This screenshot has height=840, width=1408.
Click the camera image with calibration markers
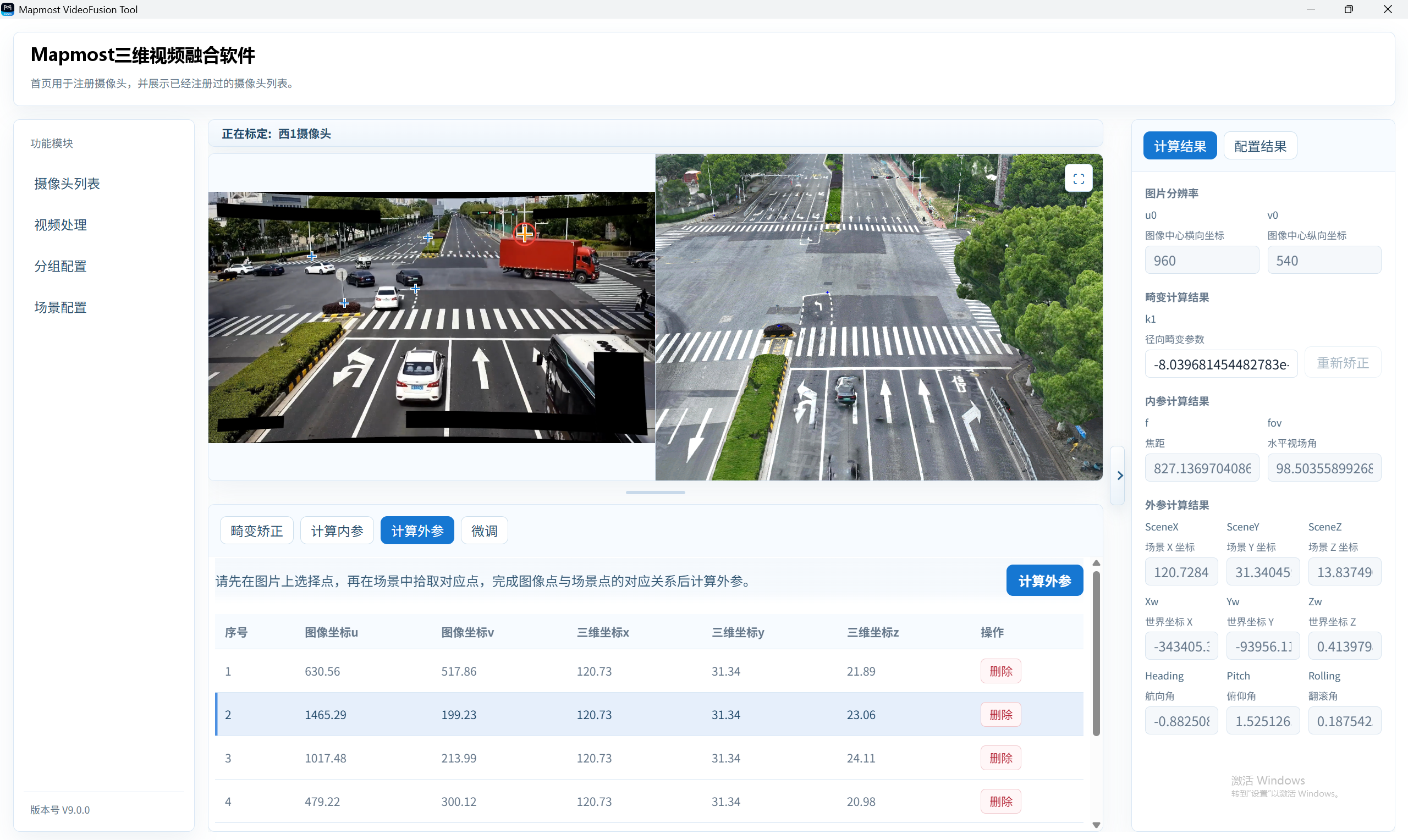tap(431, 317)
